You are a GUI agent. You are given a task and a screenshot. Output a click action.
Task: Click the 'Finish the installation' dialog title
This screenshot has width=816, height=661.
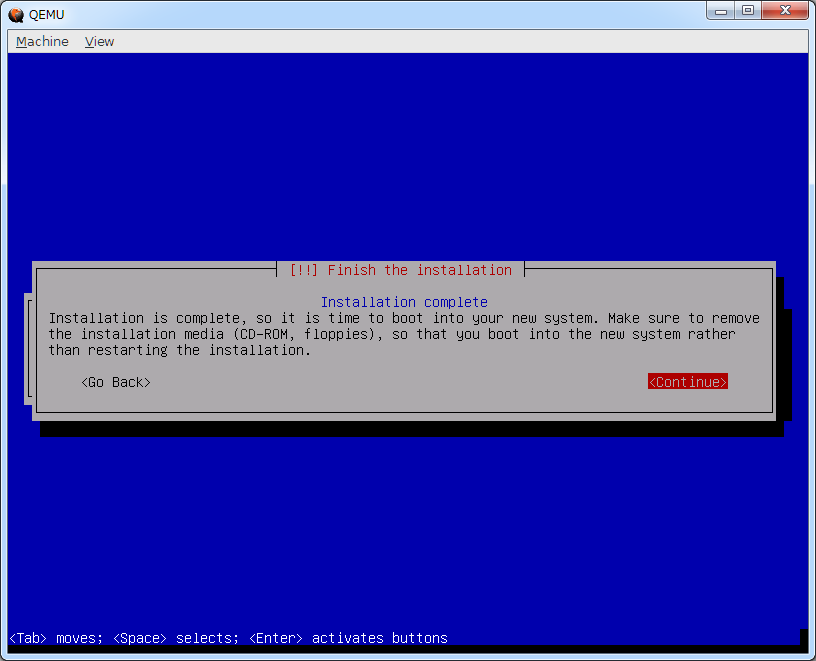click(x=401, y=270)
